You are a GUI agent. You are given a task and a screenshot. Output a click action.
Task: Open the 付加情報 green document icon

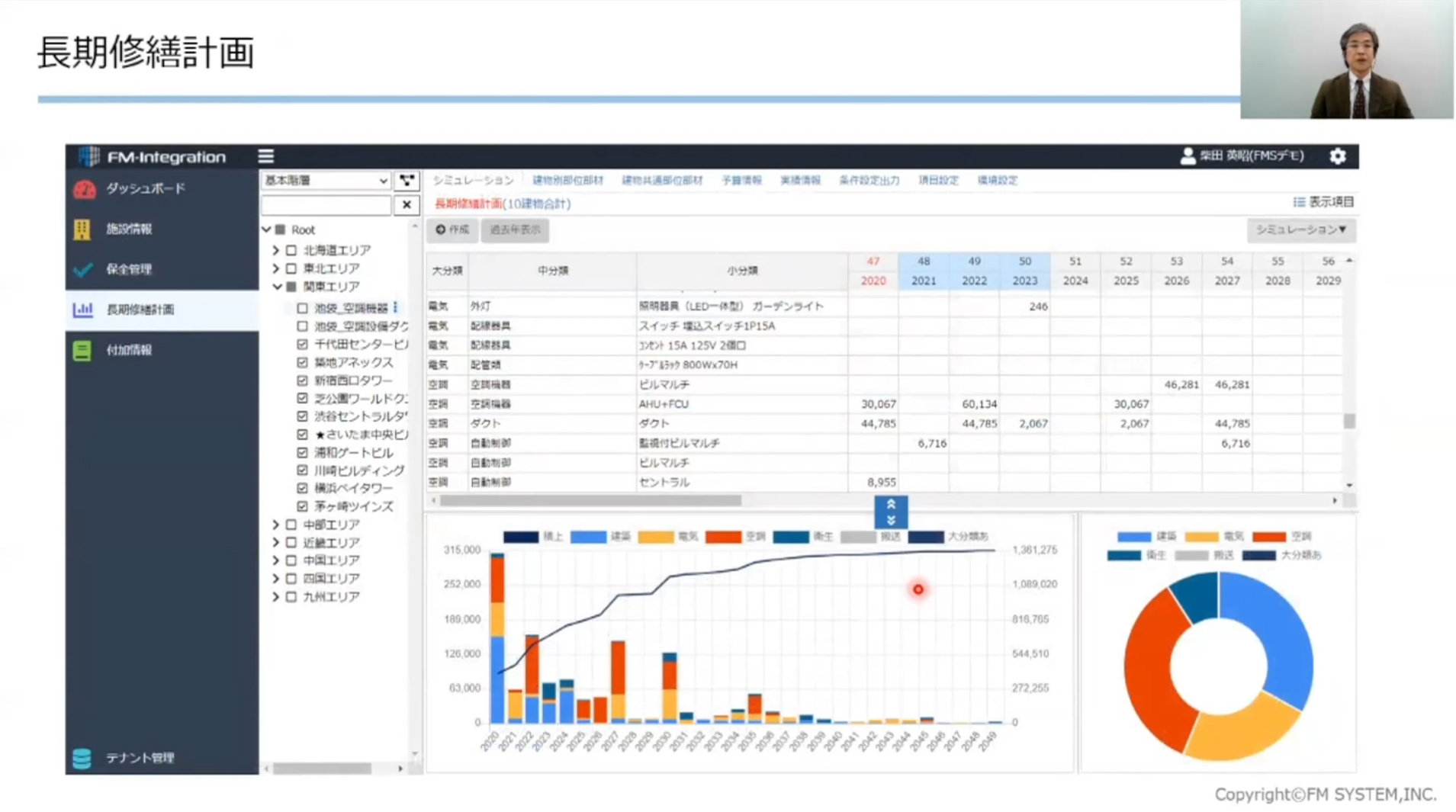pyautogui.click(x=82, y=351)
